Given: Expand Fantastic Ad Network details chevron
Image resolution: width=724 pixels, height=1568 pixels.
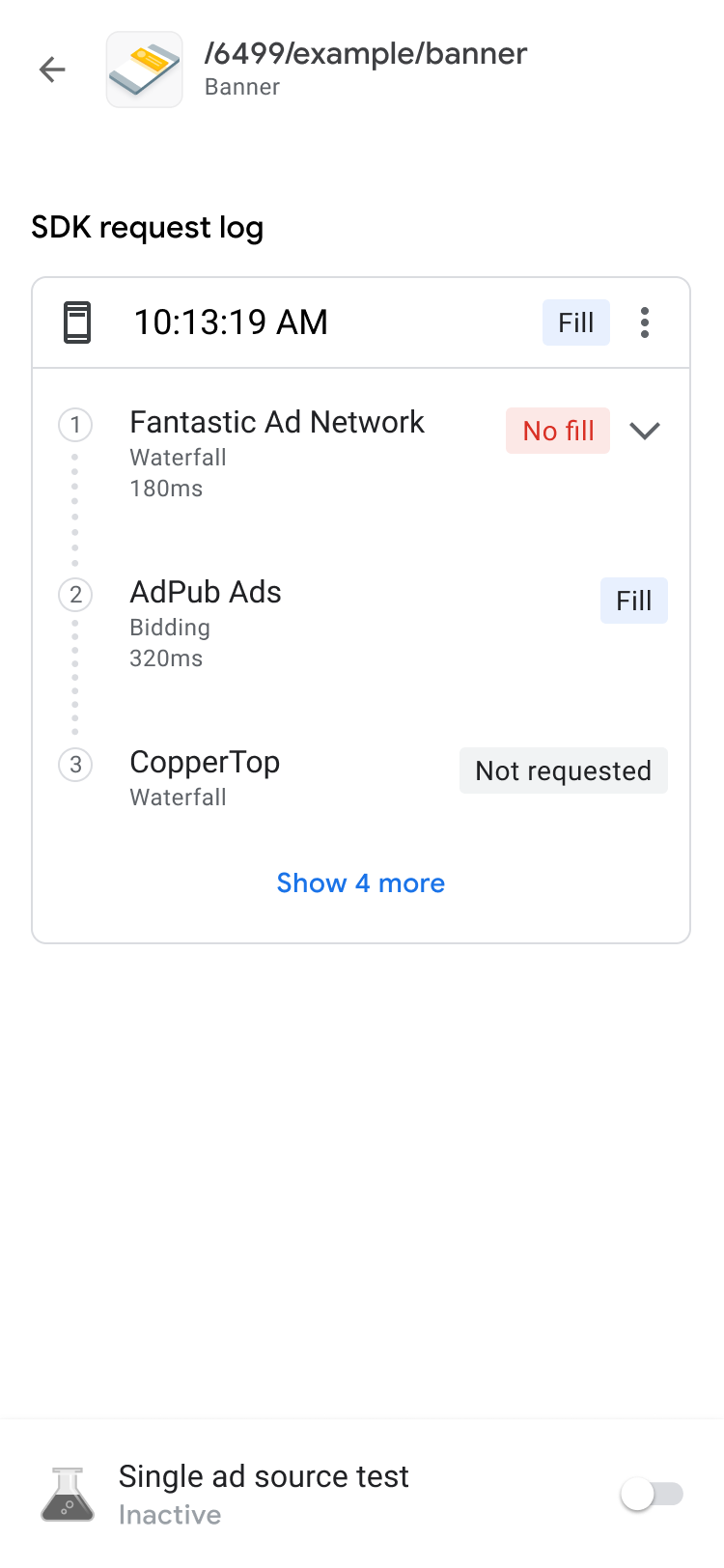Looking at the screenshot, I should click(x=645, y=431).
